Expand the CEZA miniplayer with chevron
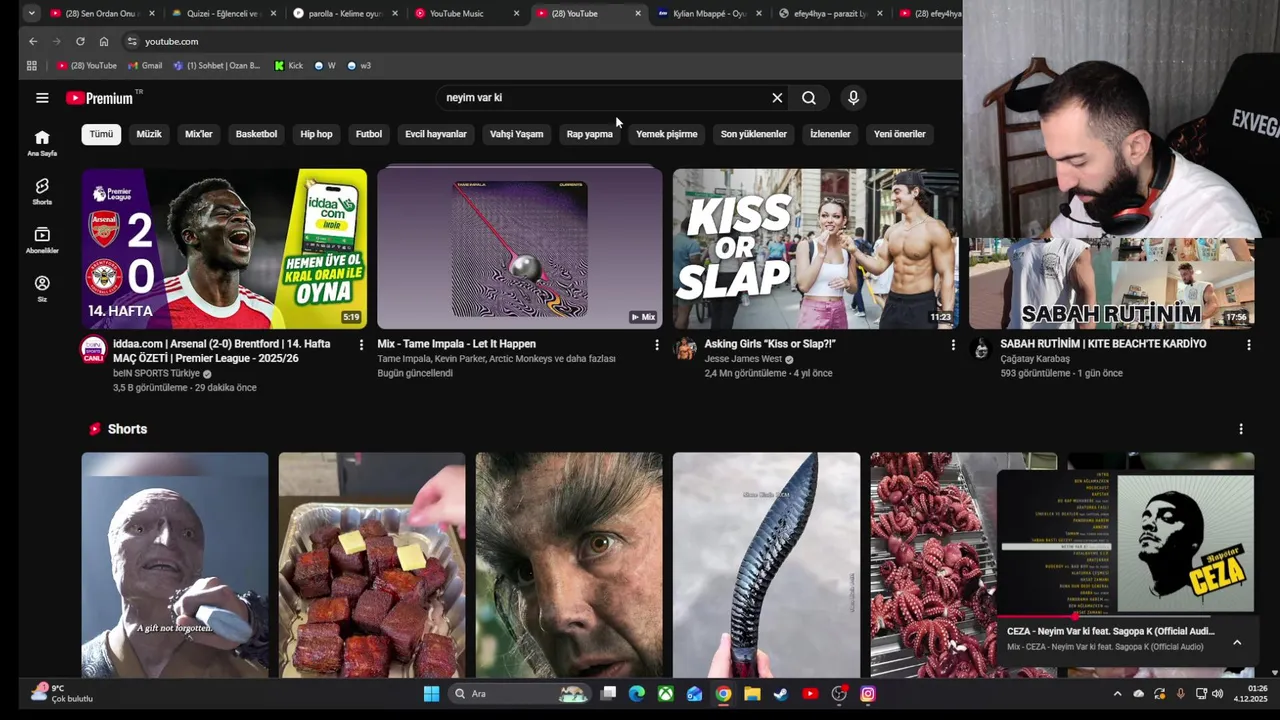 1237,643
